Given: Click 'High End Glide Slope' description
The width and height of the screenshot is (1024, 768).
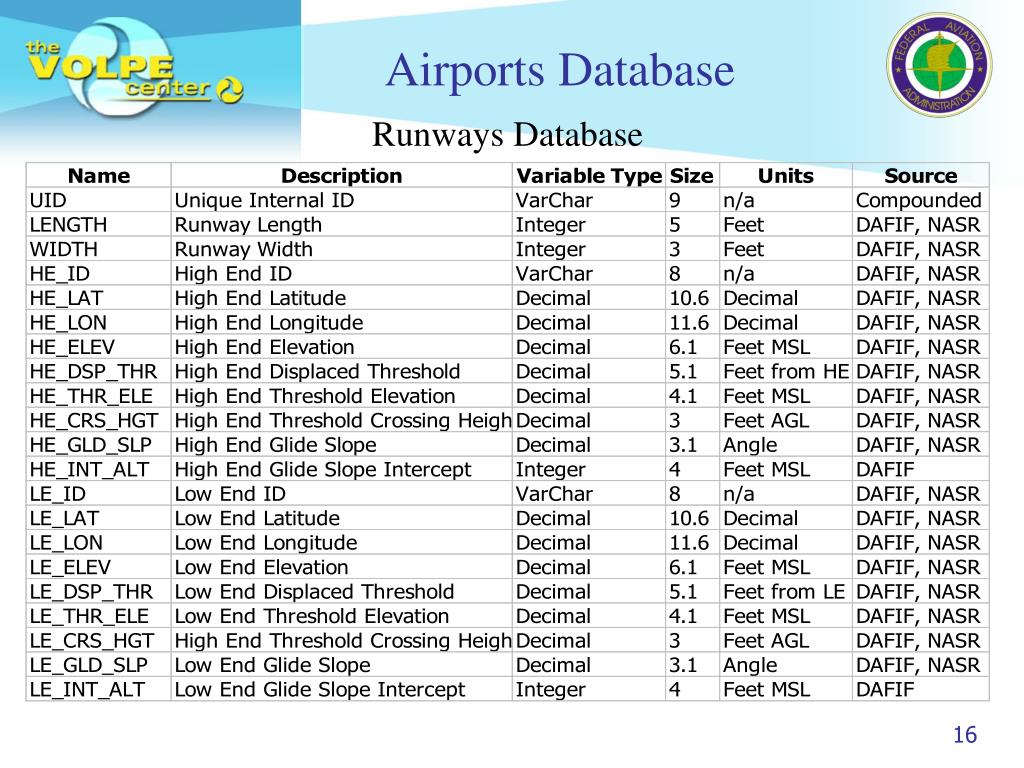Looking at the screenshot, I should [x=342, y=445].
